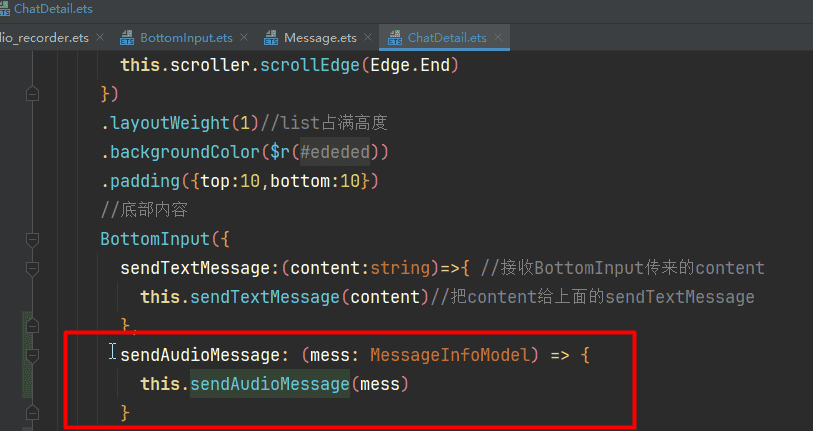Viewport: 813px width, 431px height.
Task: Close the BottomInput.ets tab
Action: tap(244, 37)
